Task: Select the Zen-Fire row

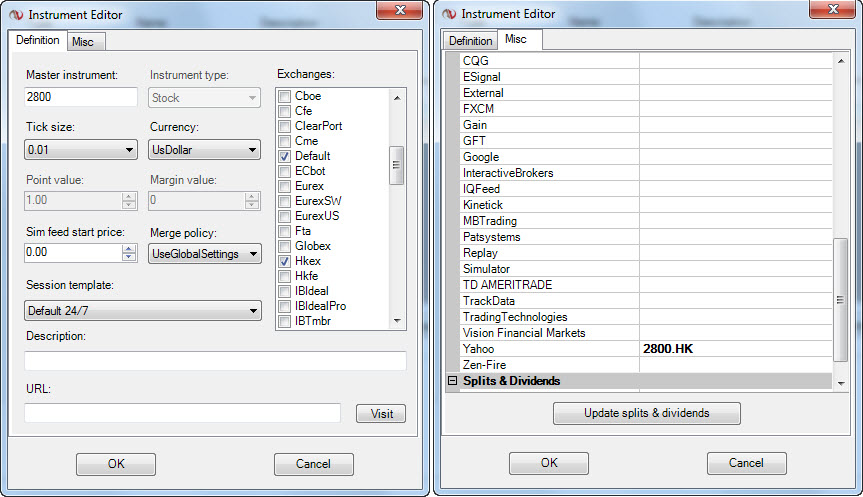Action: point(646,365)
